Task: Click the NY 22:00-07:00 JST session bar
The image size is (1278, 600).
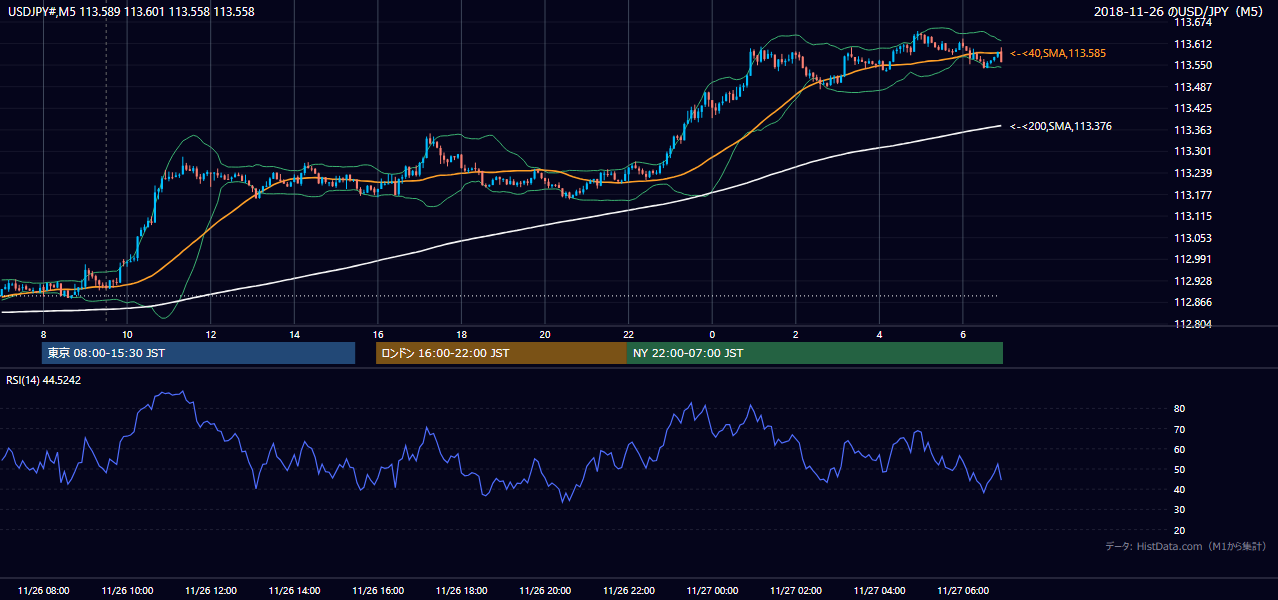Action: click(x=815, y=353)
